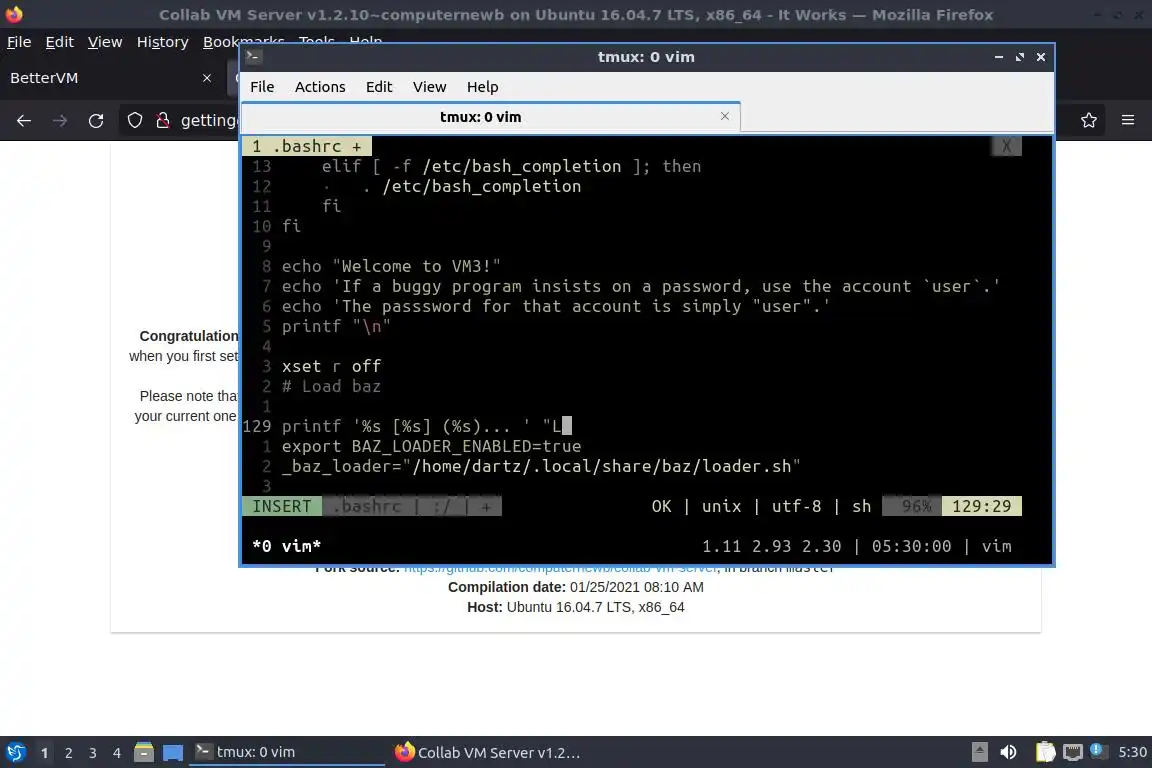The width and height of the screenshot is (1152, 768).
Task: Open Firefox's View menu
Action: pyautogui.click(x=105, y=42)
